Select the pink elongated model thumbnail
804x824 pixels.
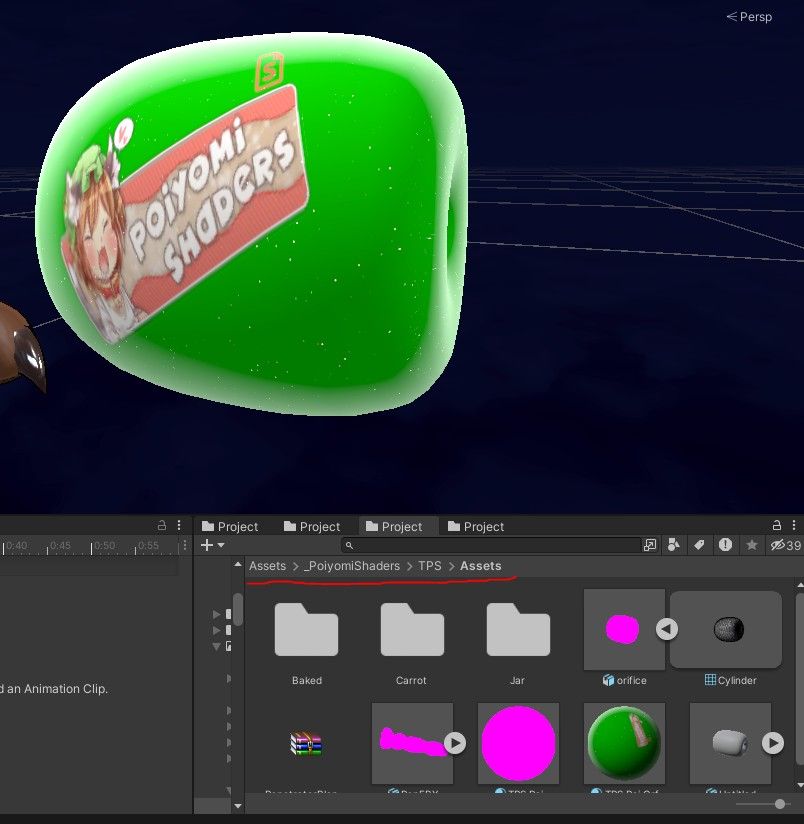pos(413,743)
